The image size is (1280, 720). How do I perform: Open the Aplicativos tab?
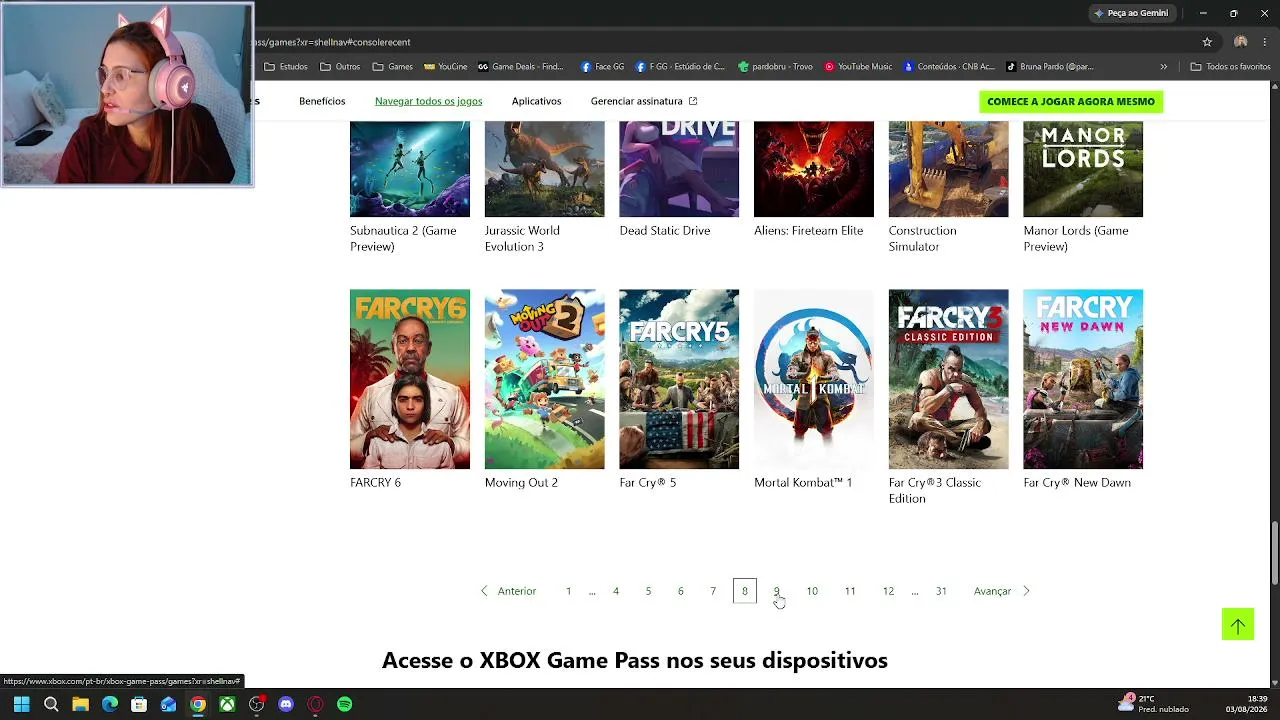click(536, 101)
